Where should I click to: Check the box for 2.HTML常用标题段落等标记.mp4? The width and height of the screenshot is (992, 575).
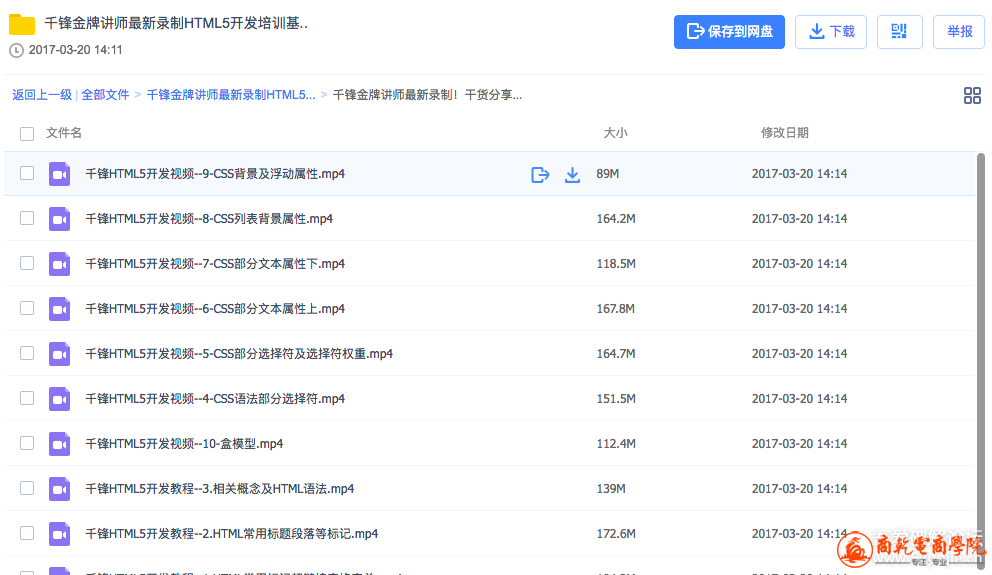pyautogui.click(x=27, y=533)
